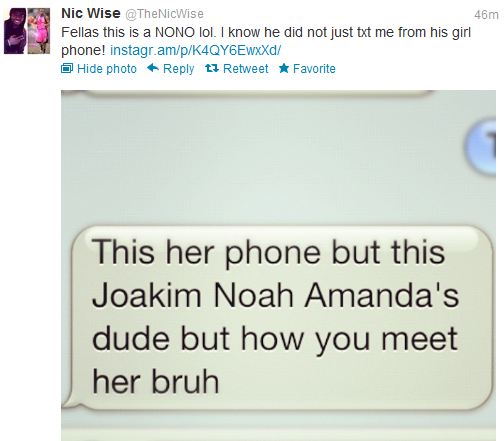Click the Hide photo icon

[x=67, y=69]
